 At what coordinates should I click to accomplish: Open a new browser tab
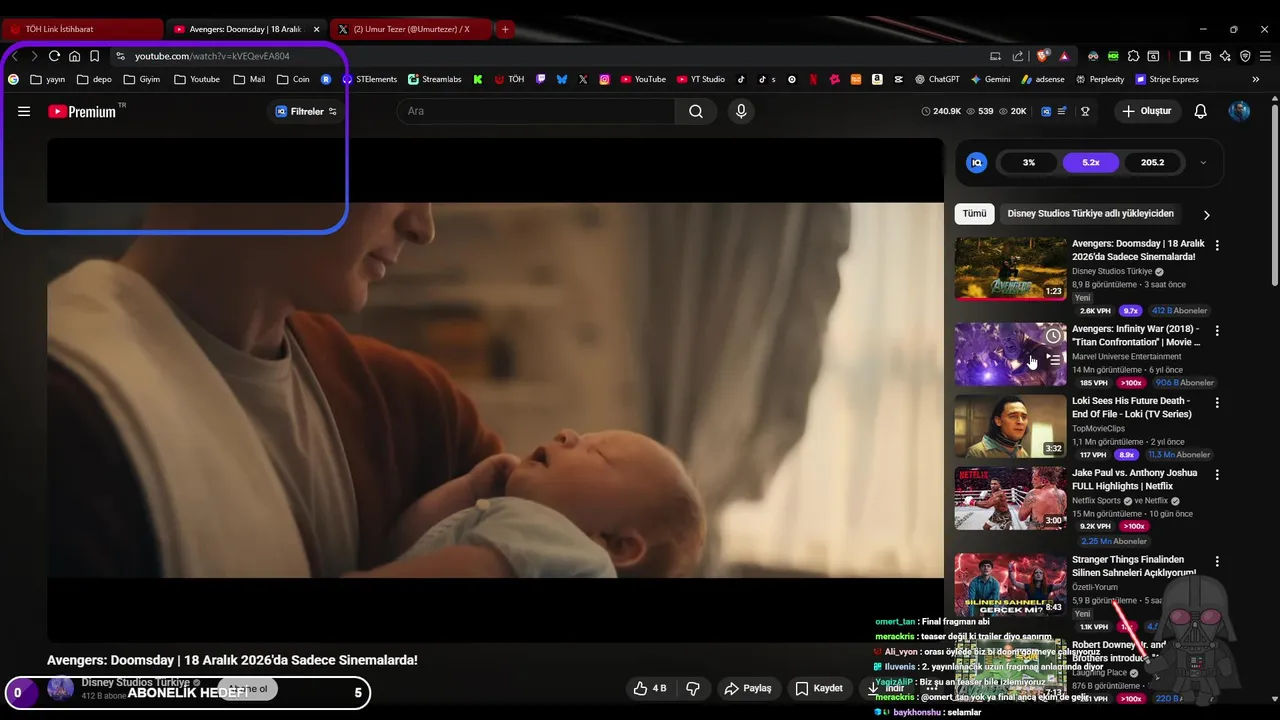[x=505, y=29]
